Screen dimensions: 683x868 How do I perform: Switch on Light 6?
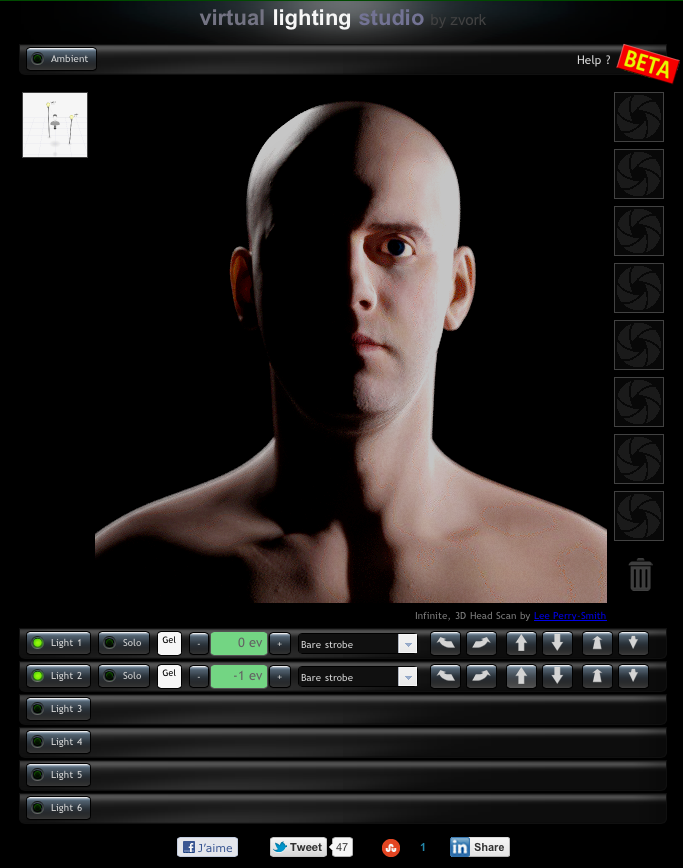pyautogui.click(x=58, y=808)
